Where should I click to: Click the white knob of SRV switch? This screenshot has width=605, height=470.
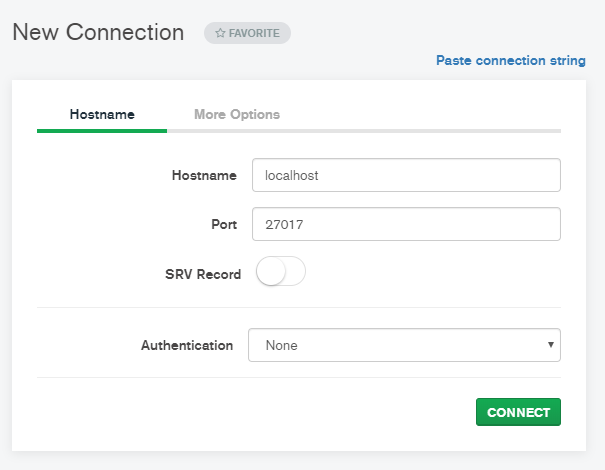[272, 273]
